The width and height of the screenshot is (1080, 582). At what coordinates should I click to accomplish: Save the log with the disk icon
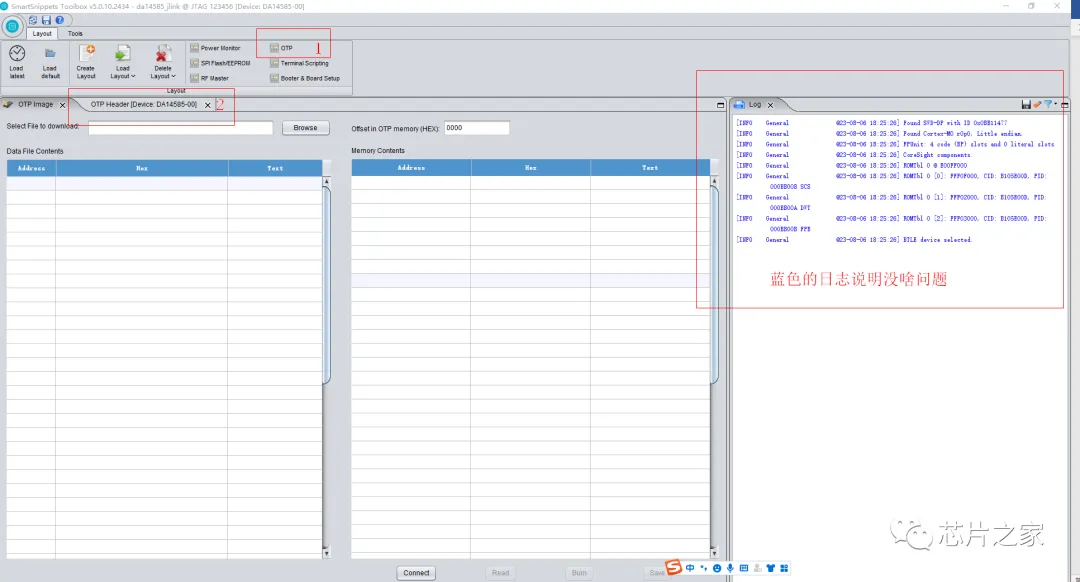tap(1026, 105)
